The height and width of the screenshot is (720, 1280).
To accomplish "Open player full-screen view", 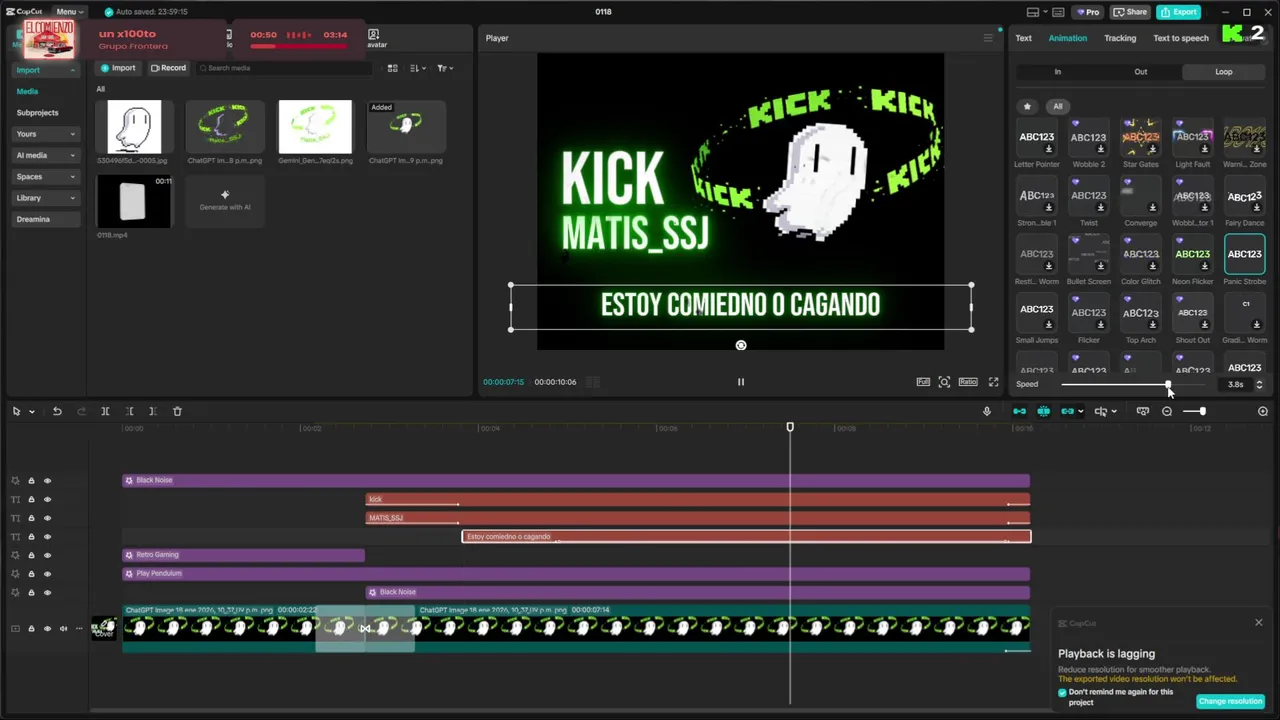I will coord(993,382).
